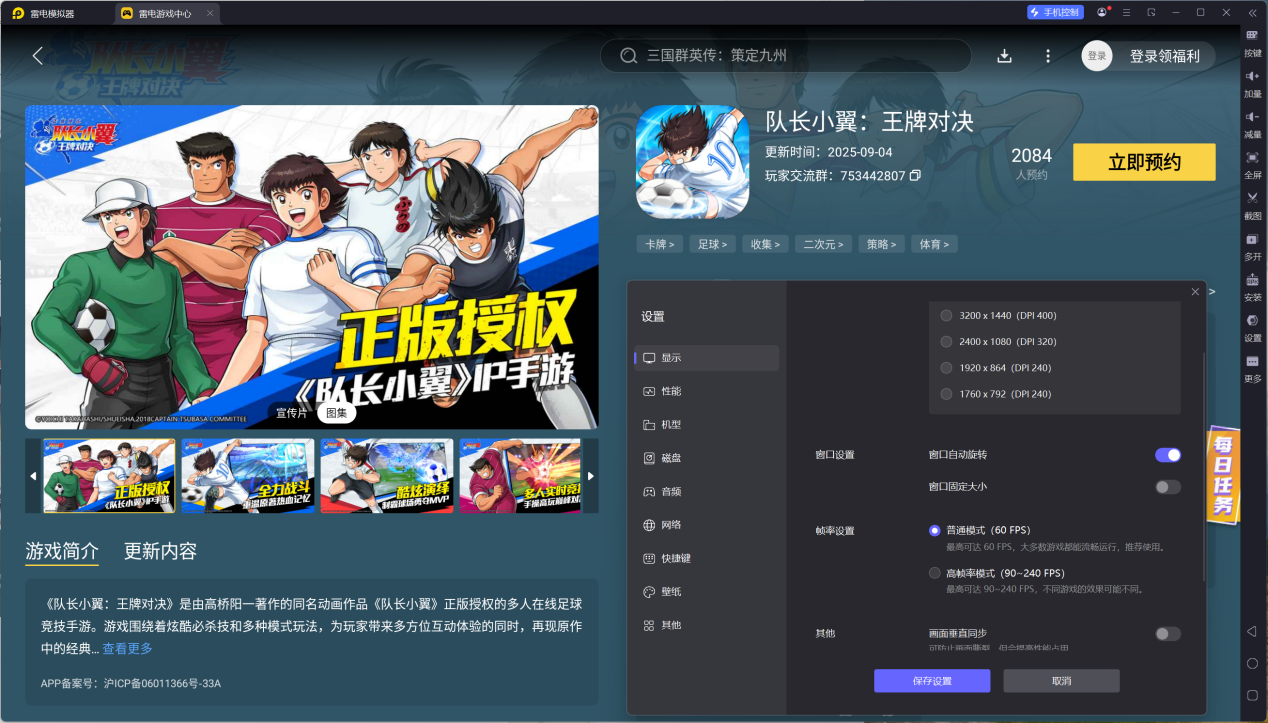Copy the player group number icon
The height and width of the screenshot is (723, 1268).
coord(915,176)
